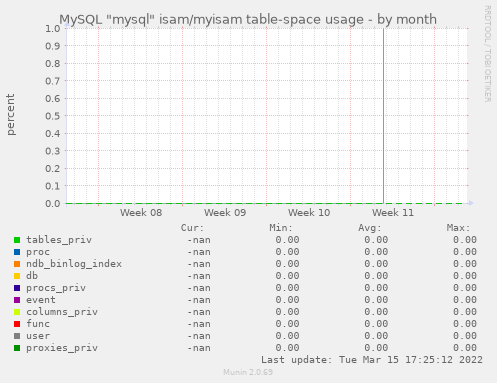The width and height of the screenshot is (497, 383).
Task: Select the ndb_binlog_index legend label
Action: point(74,264)
